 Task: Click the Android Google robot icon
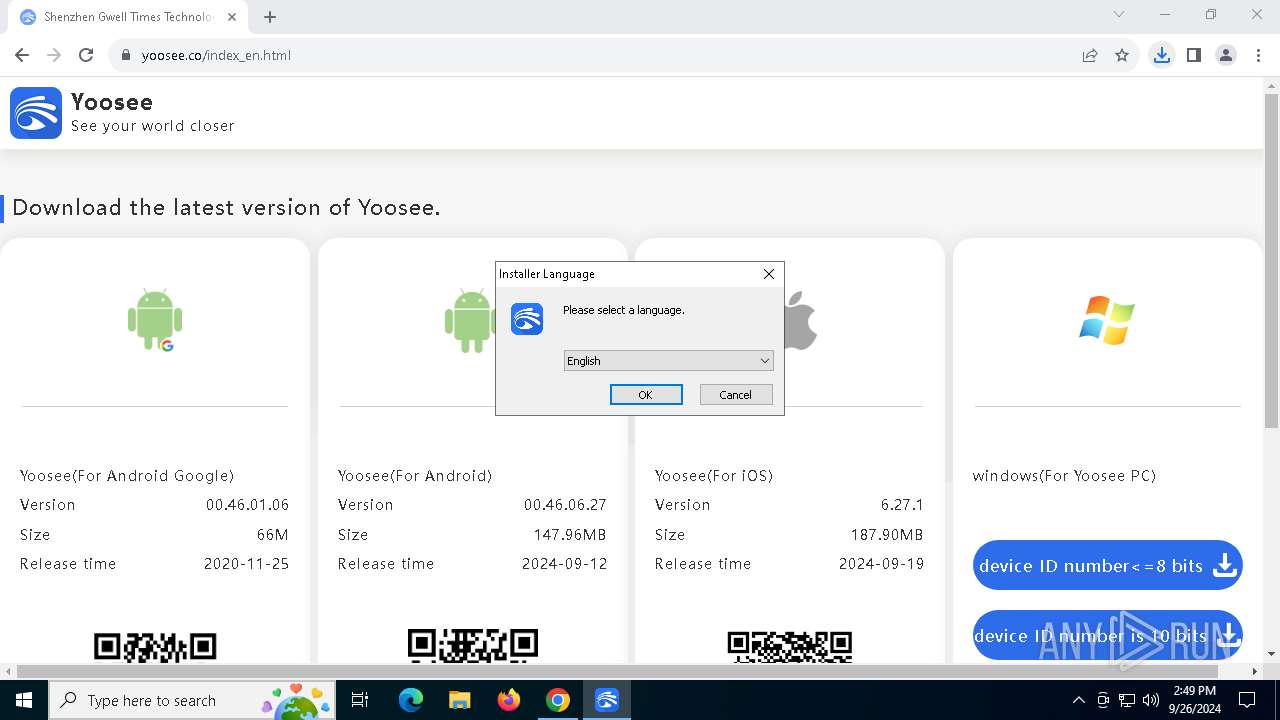pyautogui.click(x=155, y=320)
